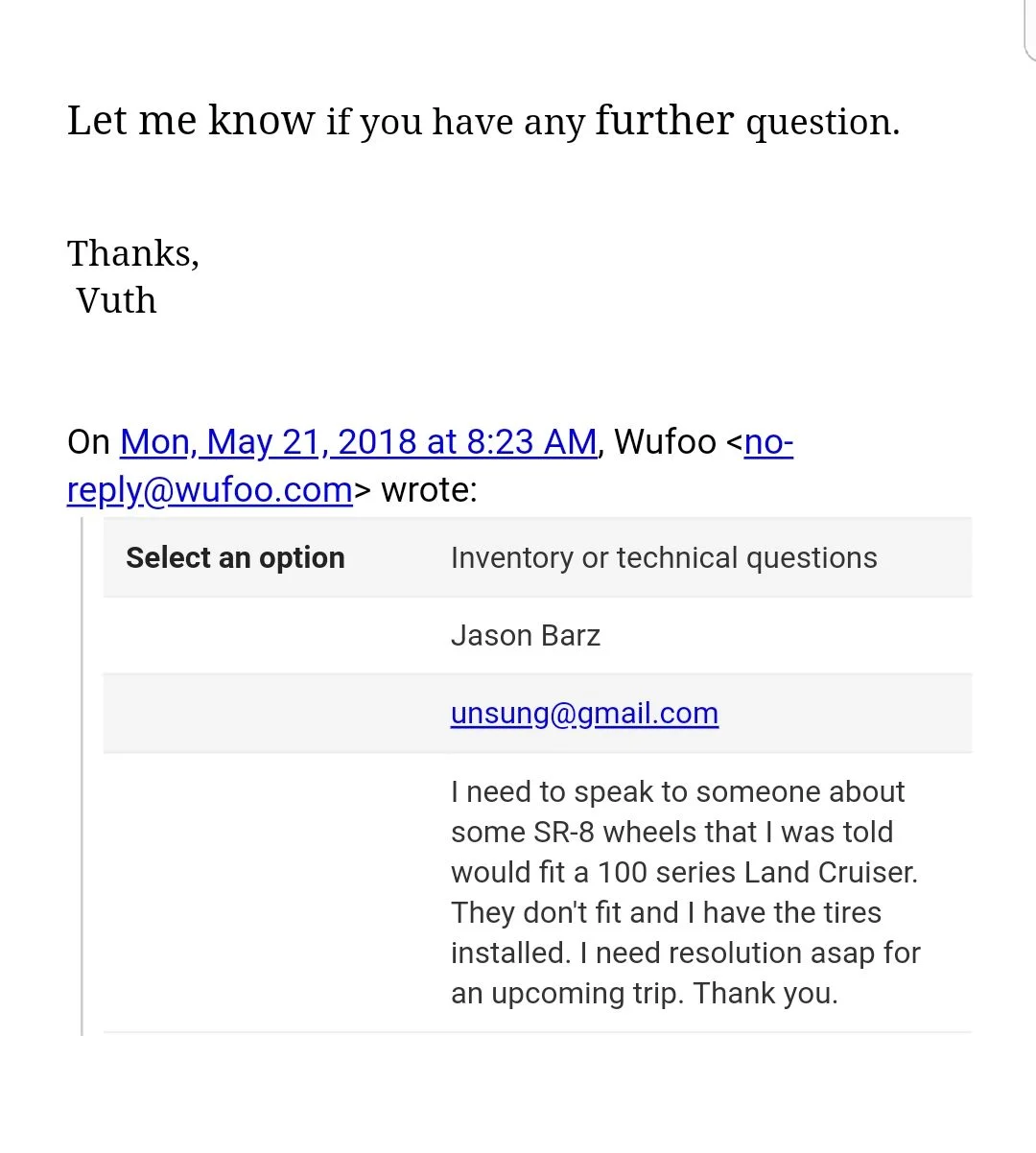Click the no-reply@wufoo.com email link

point(209,490)
